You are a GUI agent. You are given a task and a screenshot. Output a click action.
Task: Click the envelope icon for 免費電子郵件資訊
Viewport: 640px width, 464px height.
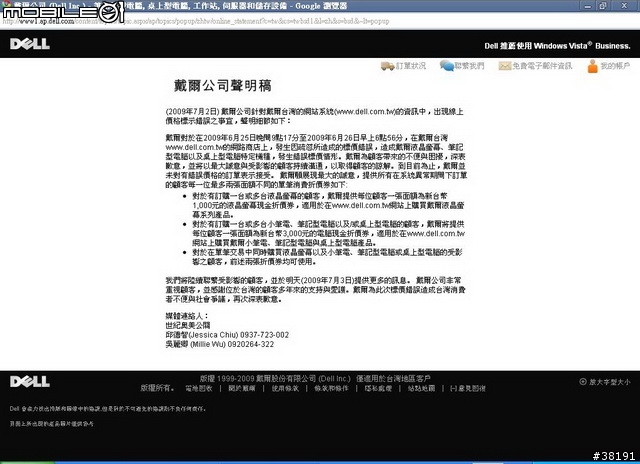[504, 66]
